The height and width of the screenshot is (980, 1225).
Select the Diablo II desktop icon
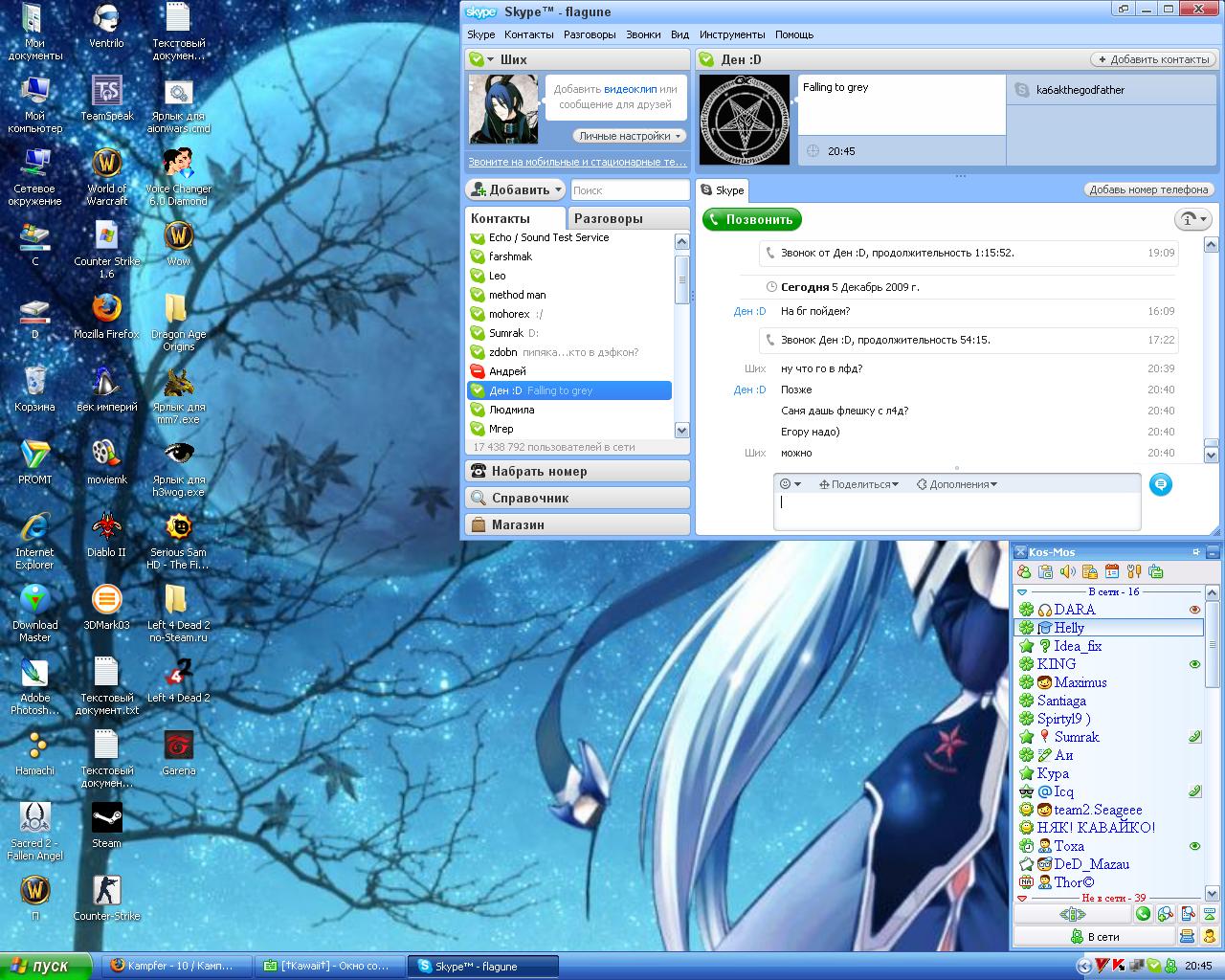[x=106, y=535]
